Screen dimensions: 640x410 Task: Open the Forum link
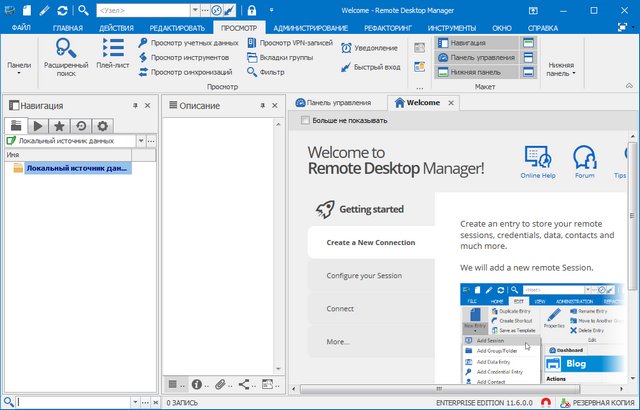(584, 162)
